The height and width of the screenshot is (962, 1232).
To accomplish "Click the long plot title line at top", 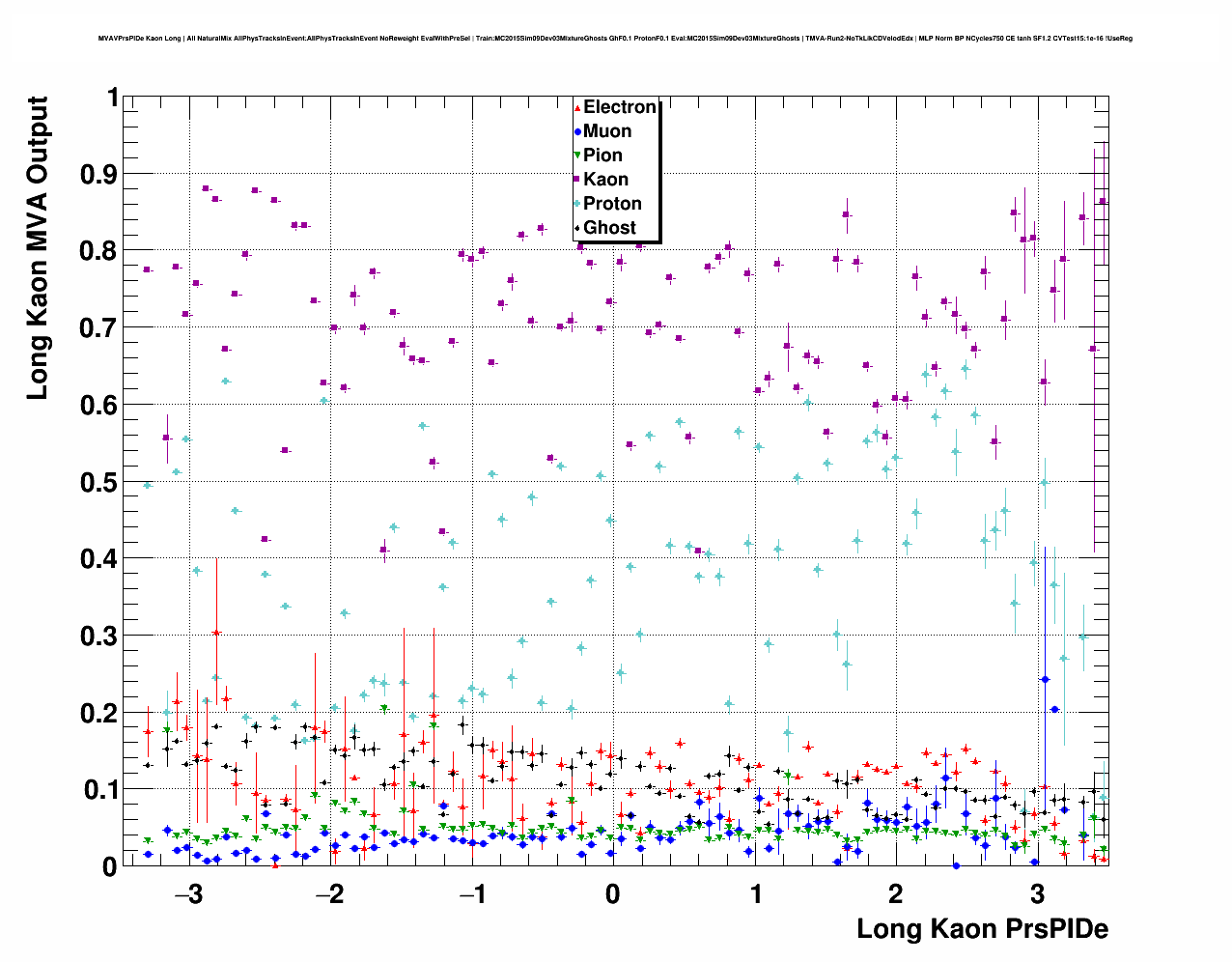I will pyautogui.click(x=615, y=39).
